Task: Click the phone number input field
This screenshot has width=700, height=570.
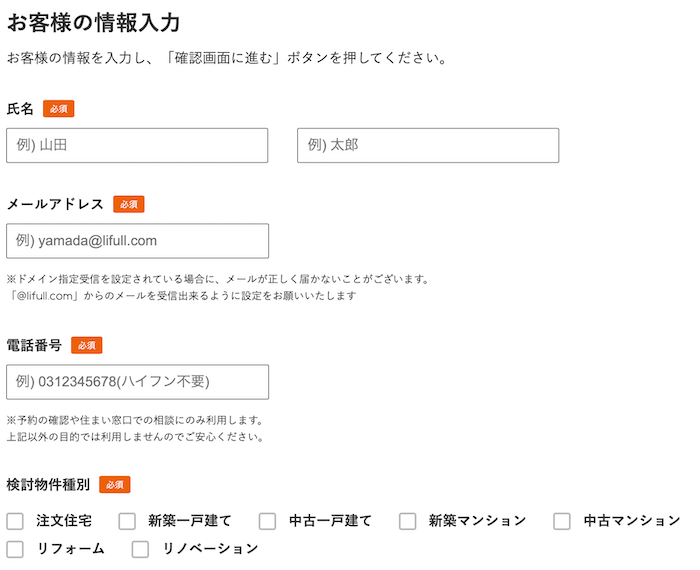Action: pos(138,382)
